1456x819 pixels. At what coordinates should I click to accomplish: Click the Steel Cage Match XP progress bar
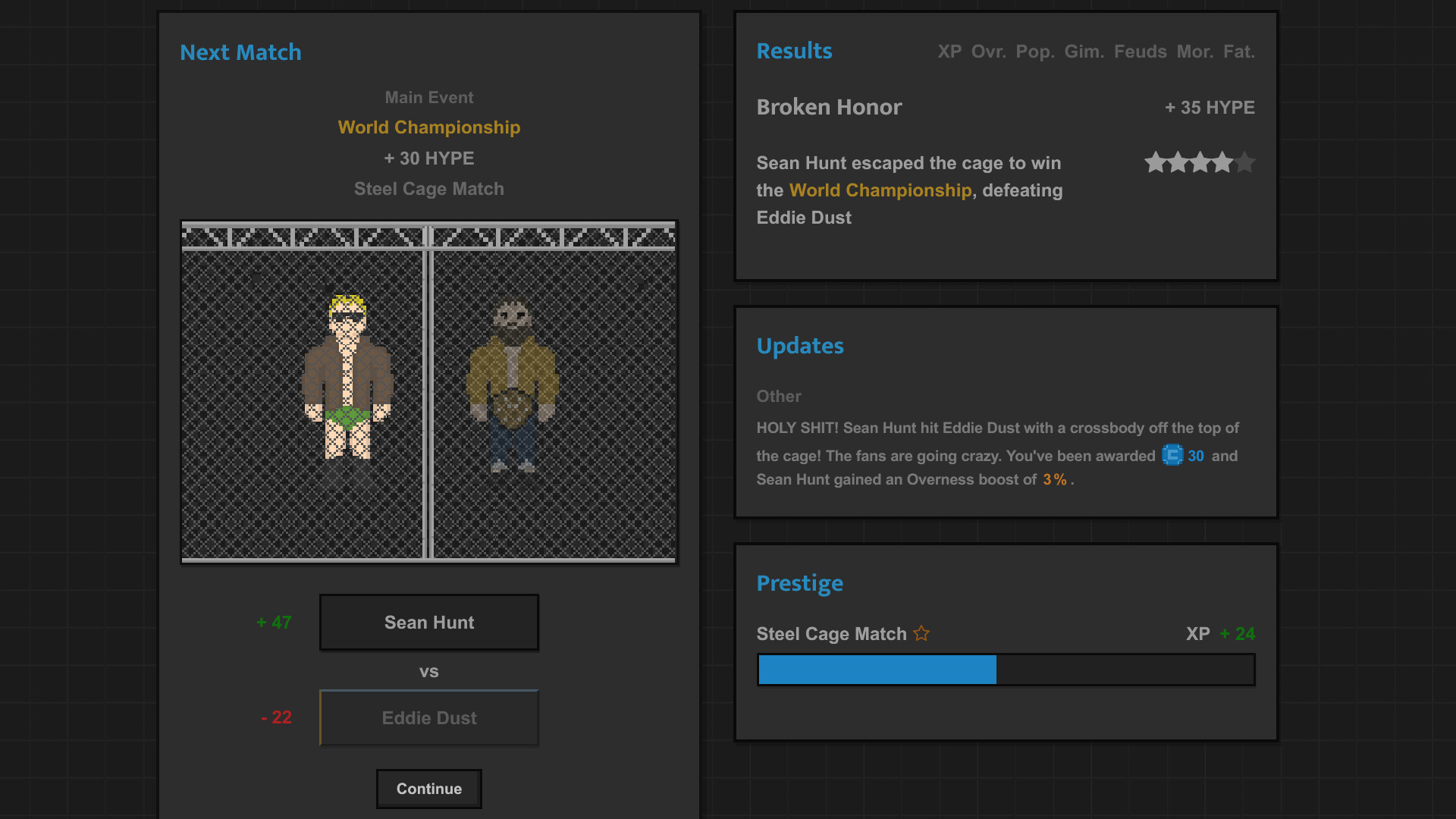pyautogui.click(x=1006, y=670)
